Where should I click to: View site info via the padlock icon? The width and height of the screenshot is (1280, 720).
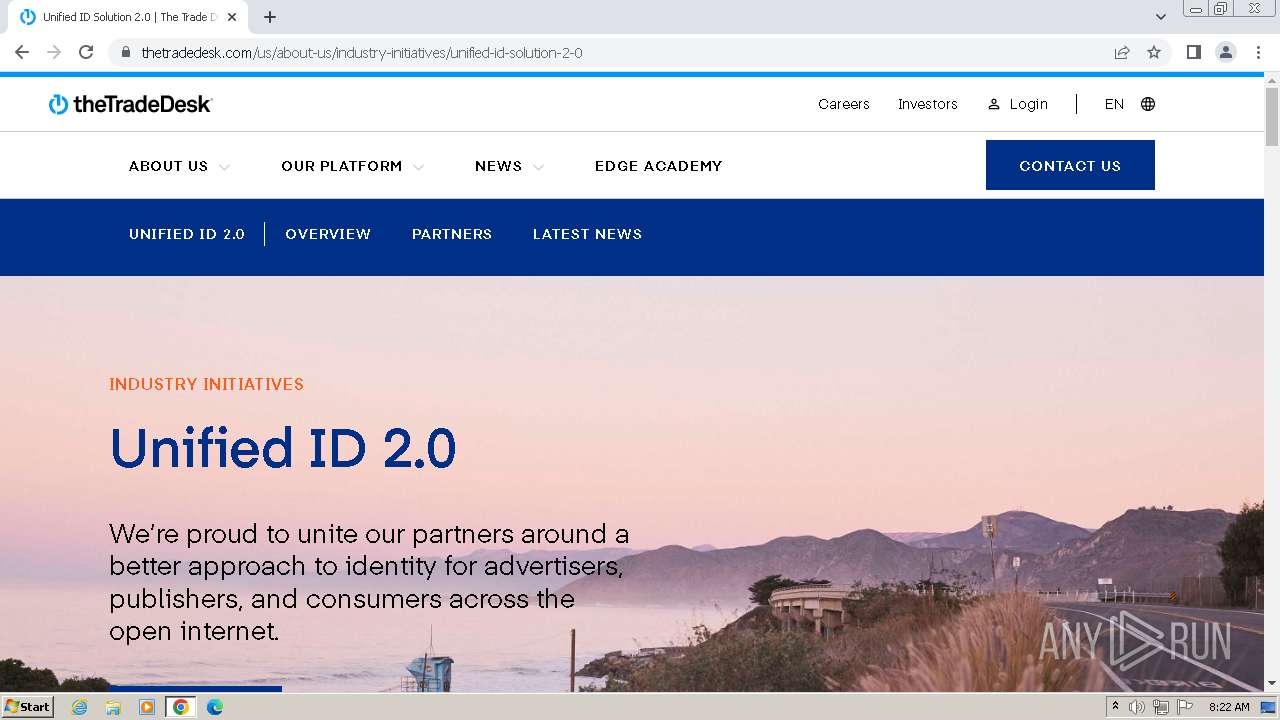coord(126,52)
